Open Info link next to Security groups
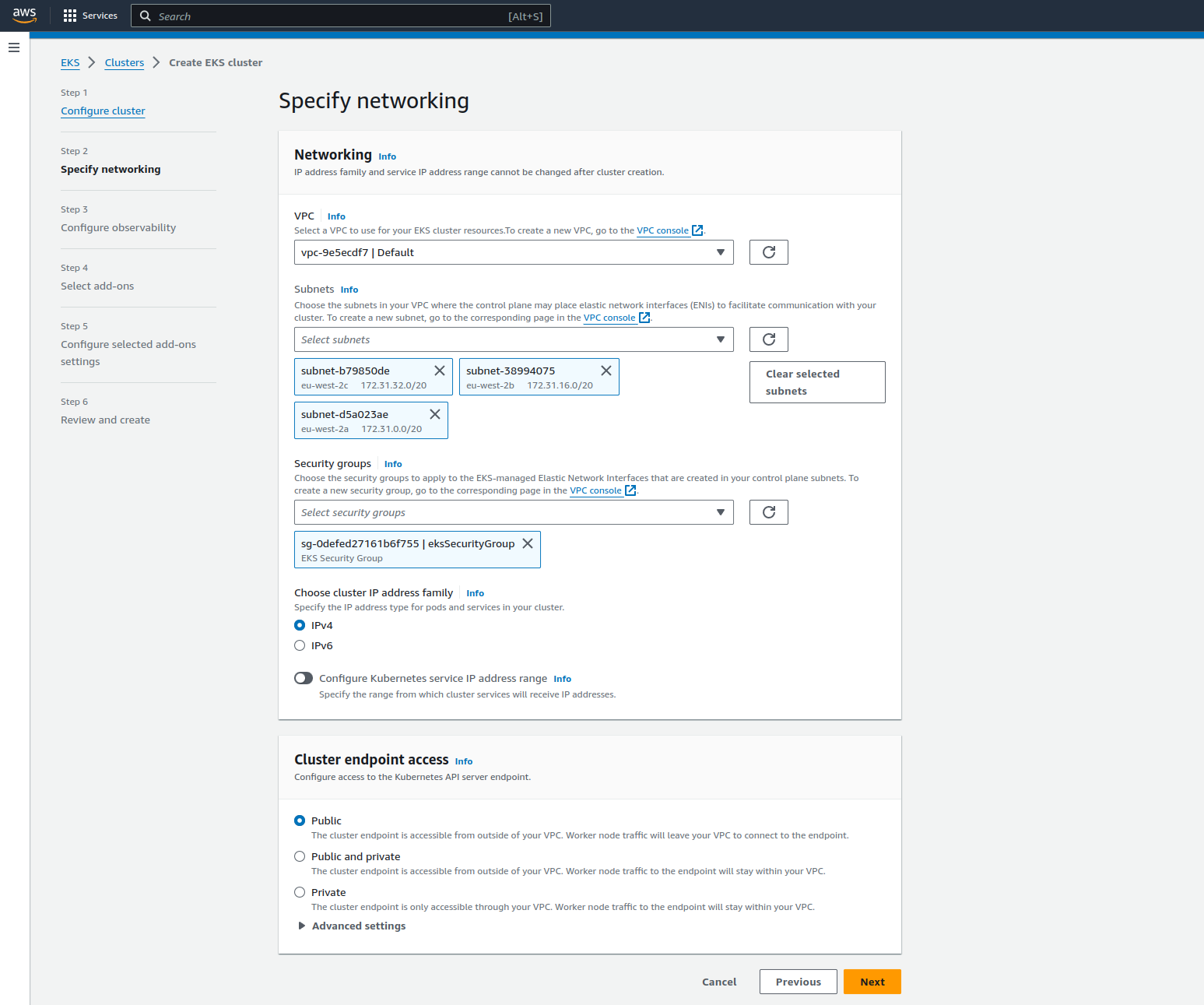 coord(393,464)
